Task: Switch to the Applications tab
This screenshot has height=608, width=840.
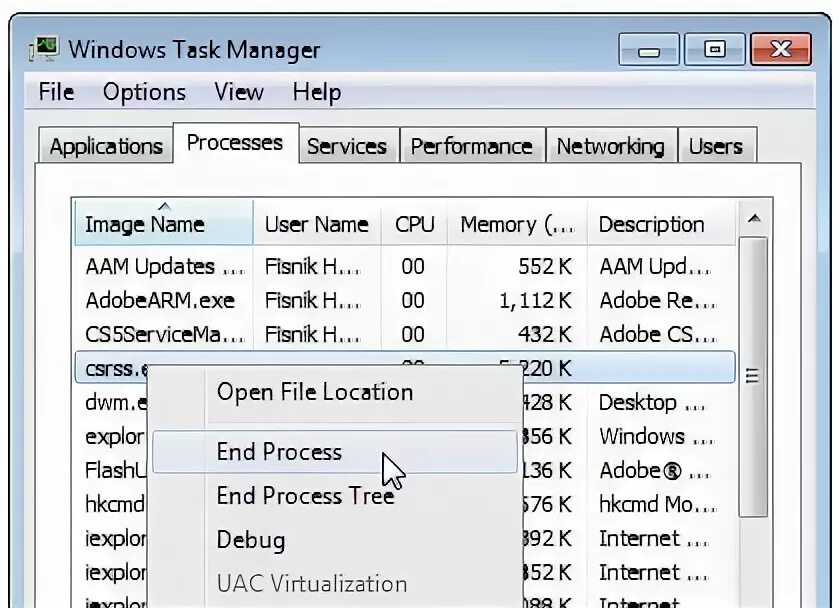Action: click(106, 146)
